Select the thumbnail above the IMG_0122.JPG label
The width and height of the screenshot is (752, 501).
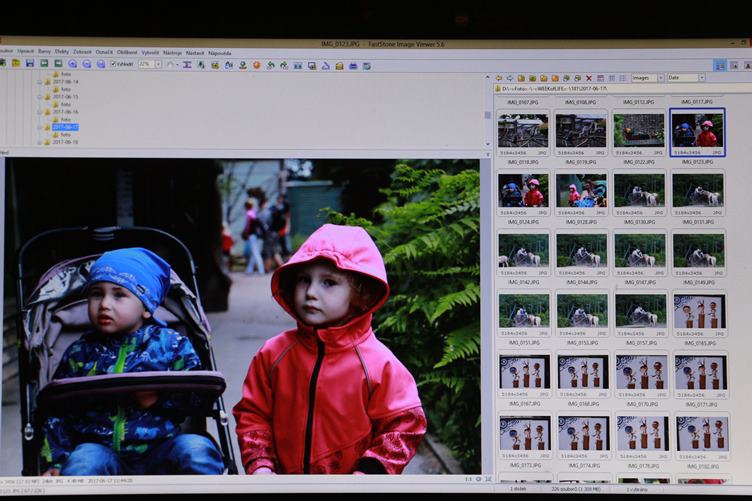[639, 133]
